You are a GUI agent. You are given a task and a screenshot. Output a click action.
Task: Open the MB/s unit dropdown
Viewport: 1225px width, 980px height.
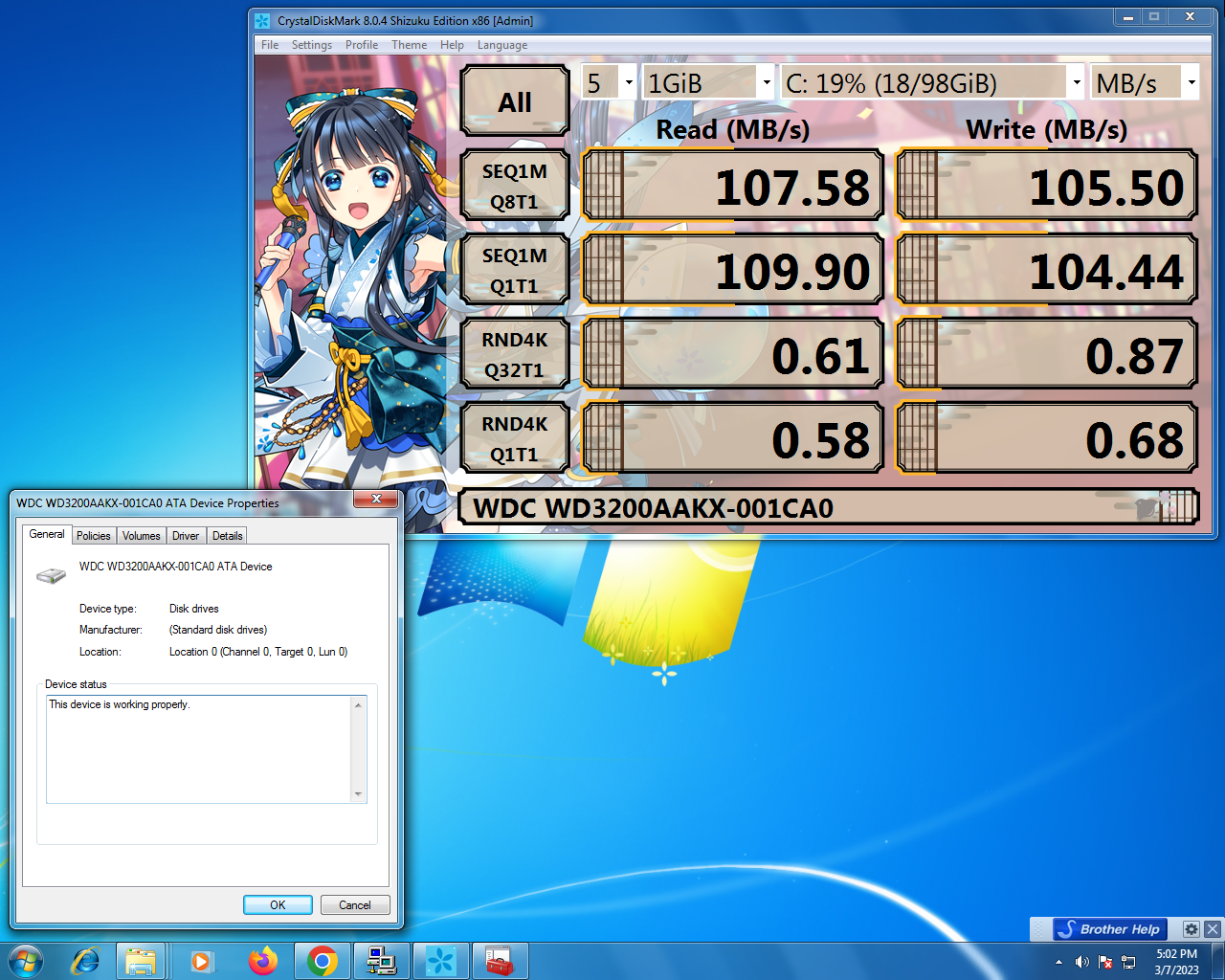click(1146, 82)
